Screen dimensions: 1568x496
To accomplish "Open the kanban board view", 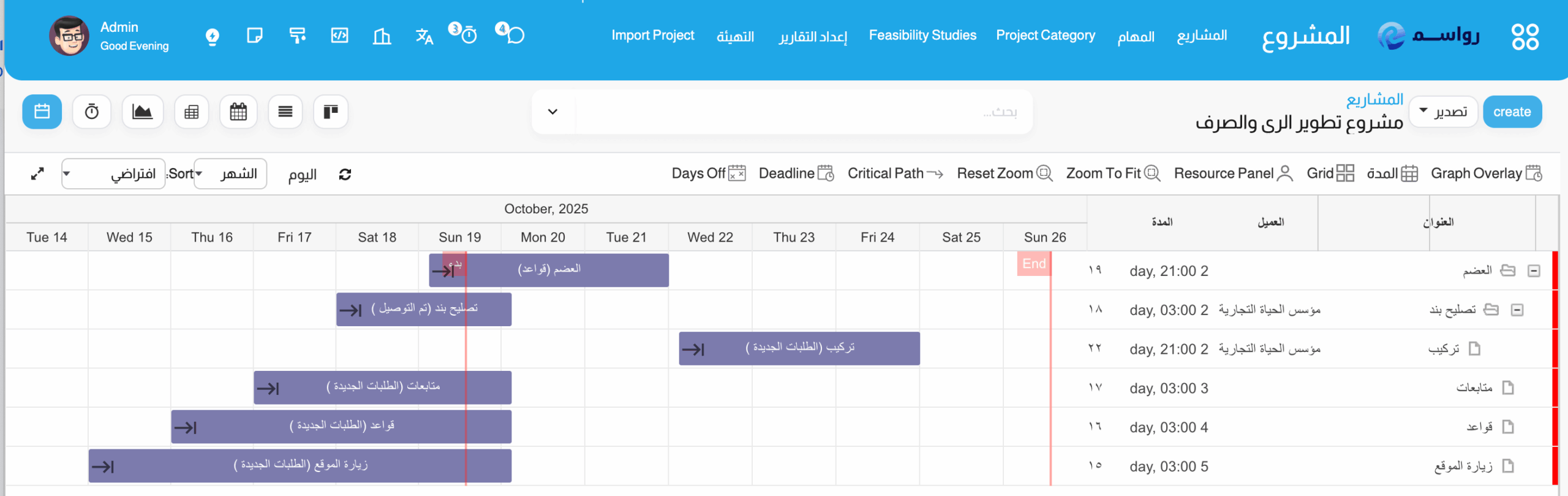I will (x=331, y=112).
